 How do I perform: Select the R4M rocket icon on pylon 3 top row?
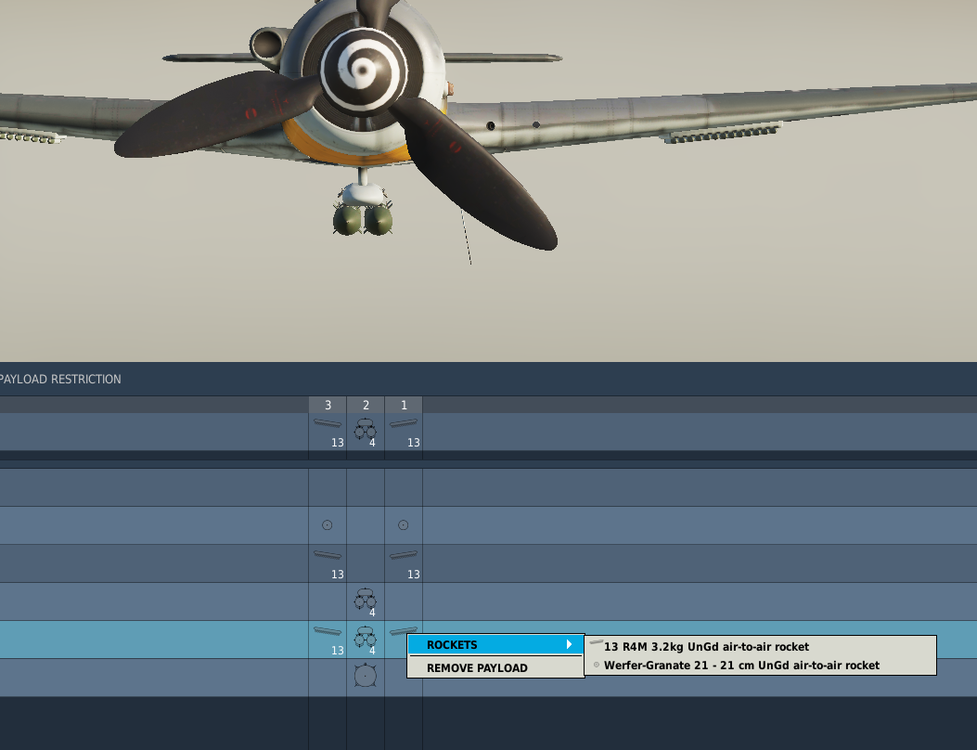tap(327, 424)
